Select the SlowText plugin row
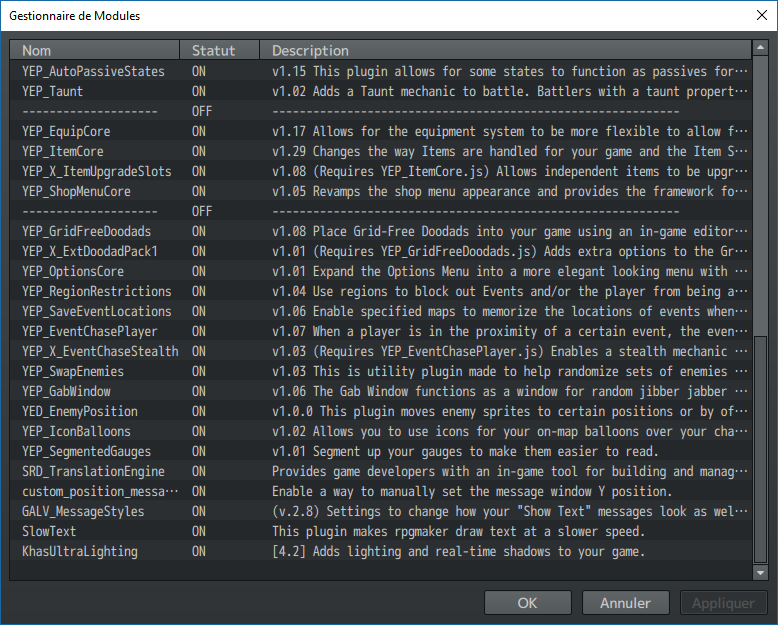 (381, 531)
